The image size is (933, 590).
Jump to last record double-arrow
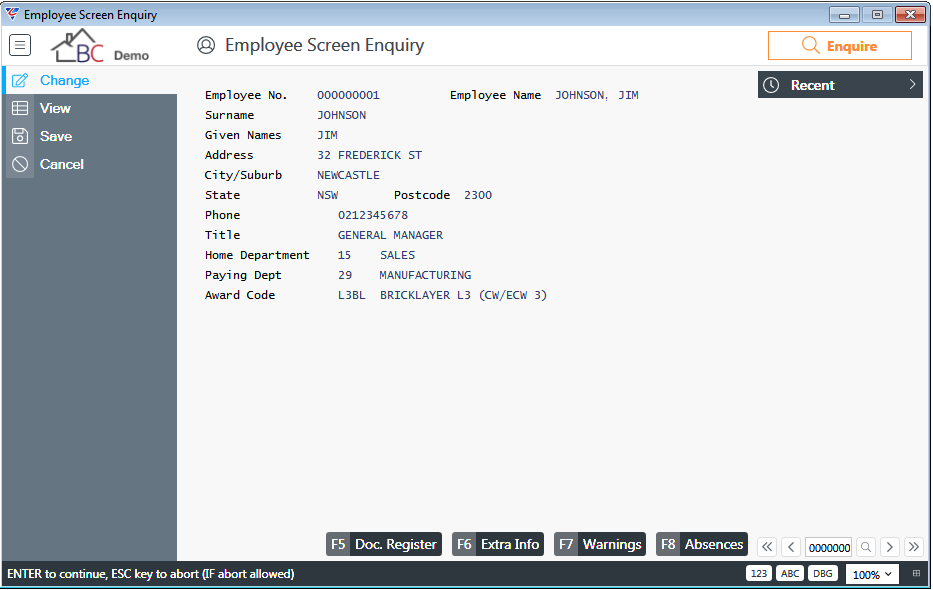pyautogui.click(x=913, y=547)
